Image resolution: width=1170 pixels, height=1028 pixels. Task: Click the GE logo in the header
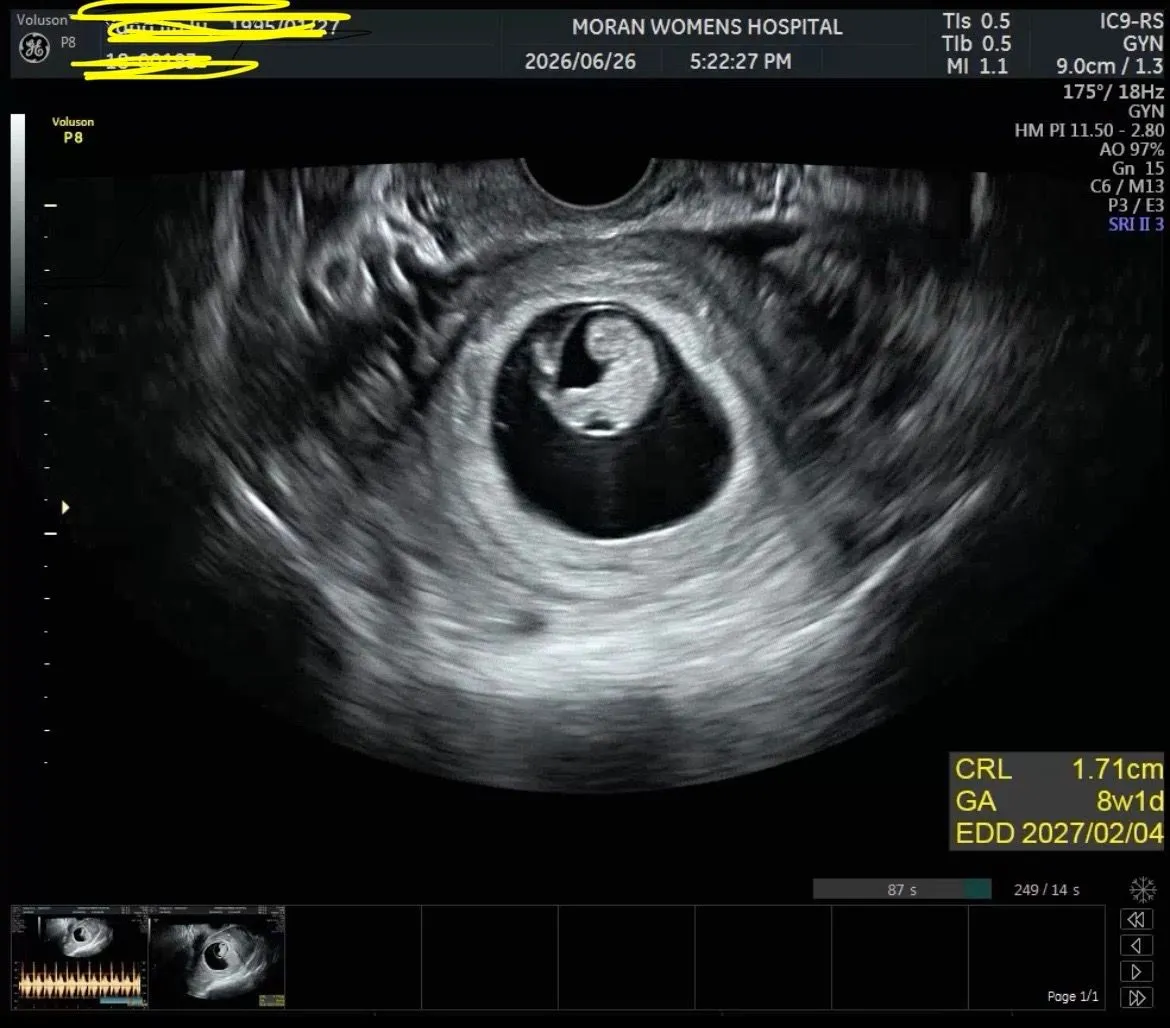pos(34,49)
